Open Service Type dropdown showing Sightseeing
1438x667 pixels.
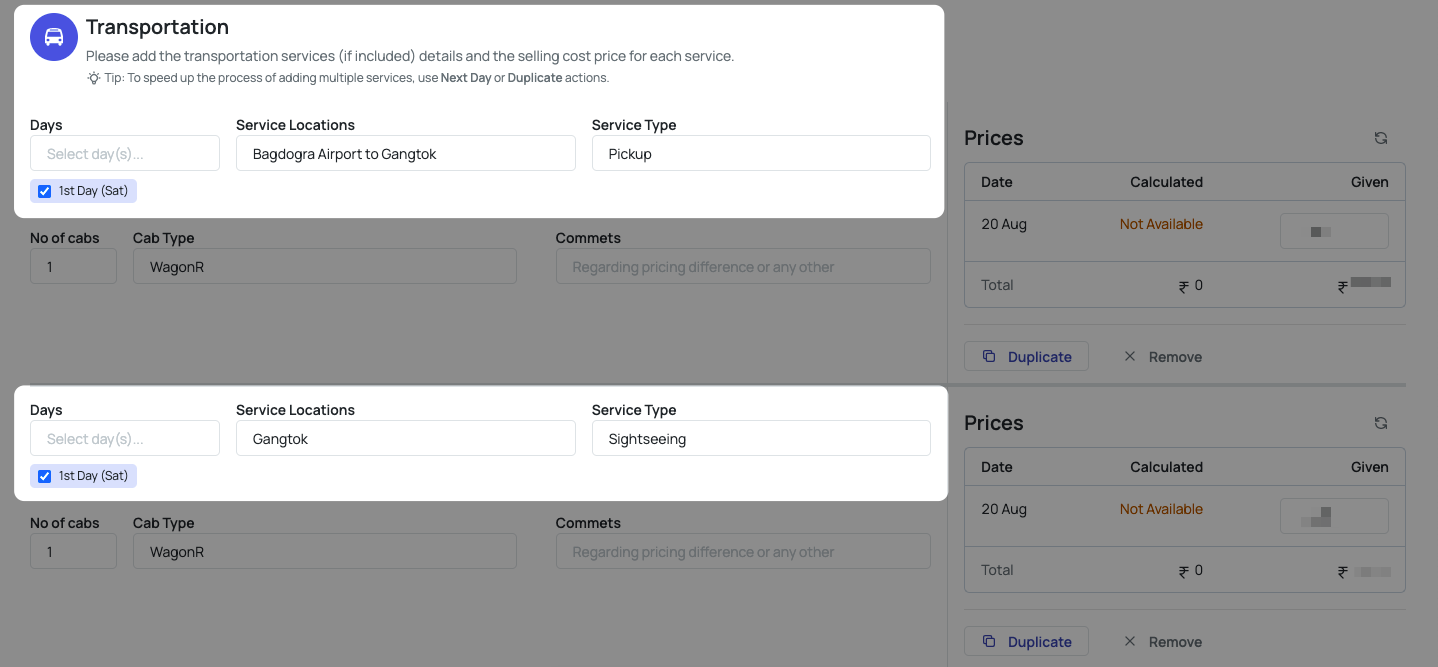[761, 439]
